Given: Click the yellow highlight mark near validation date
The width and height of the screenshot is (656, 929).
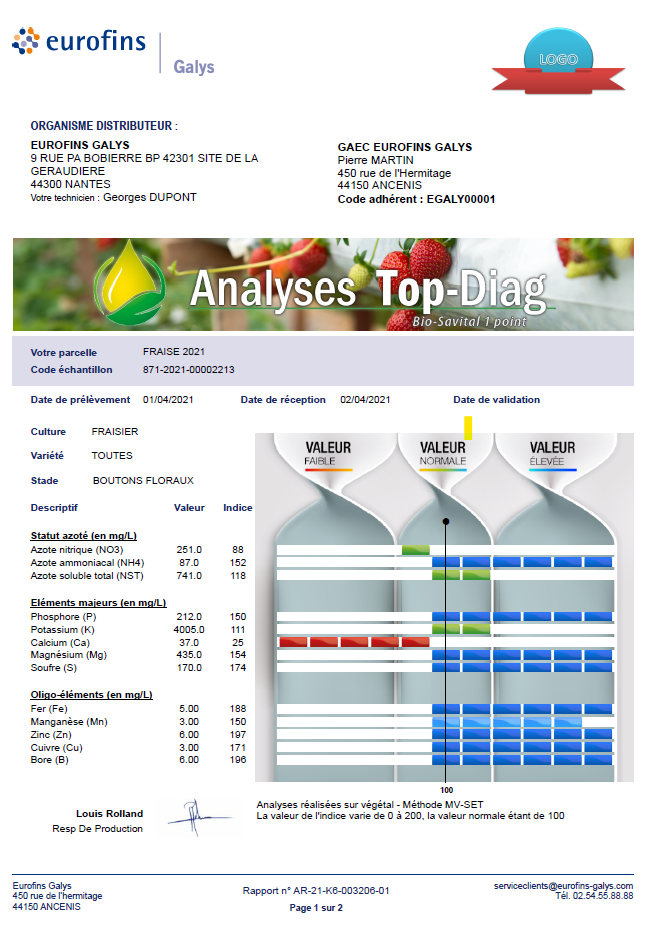Looking at the screenshot, I should pyautogui.click(x=468, y=428).
